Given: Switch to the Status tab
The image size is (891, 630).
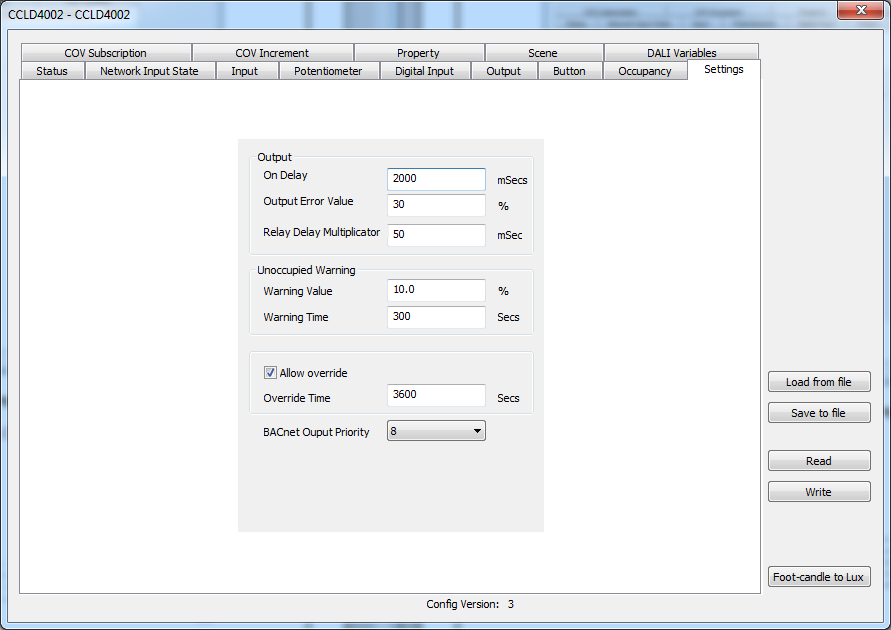Looking at the screenshot, I should click(x=52, y=71).
